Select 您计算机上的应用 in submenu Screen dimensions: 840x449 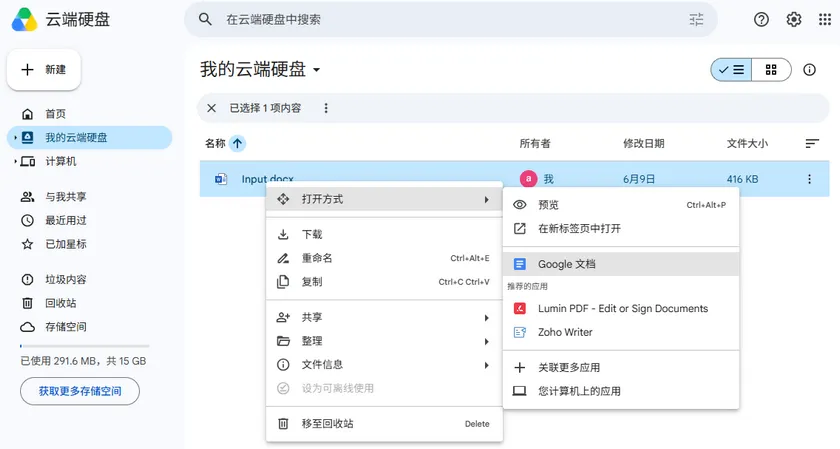tap(621, 391)
